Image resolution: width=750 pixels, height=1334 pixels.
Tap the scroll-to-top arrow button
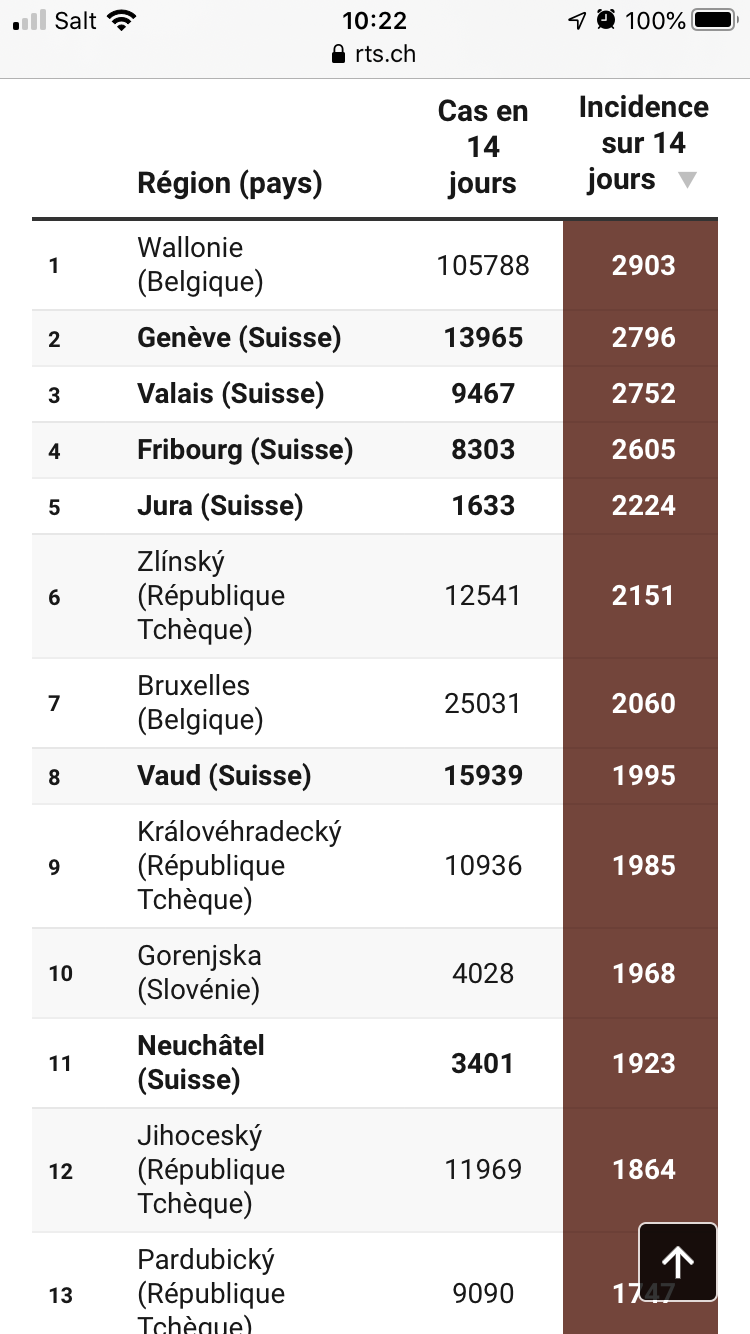point(678,1262)
